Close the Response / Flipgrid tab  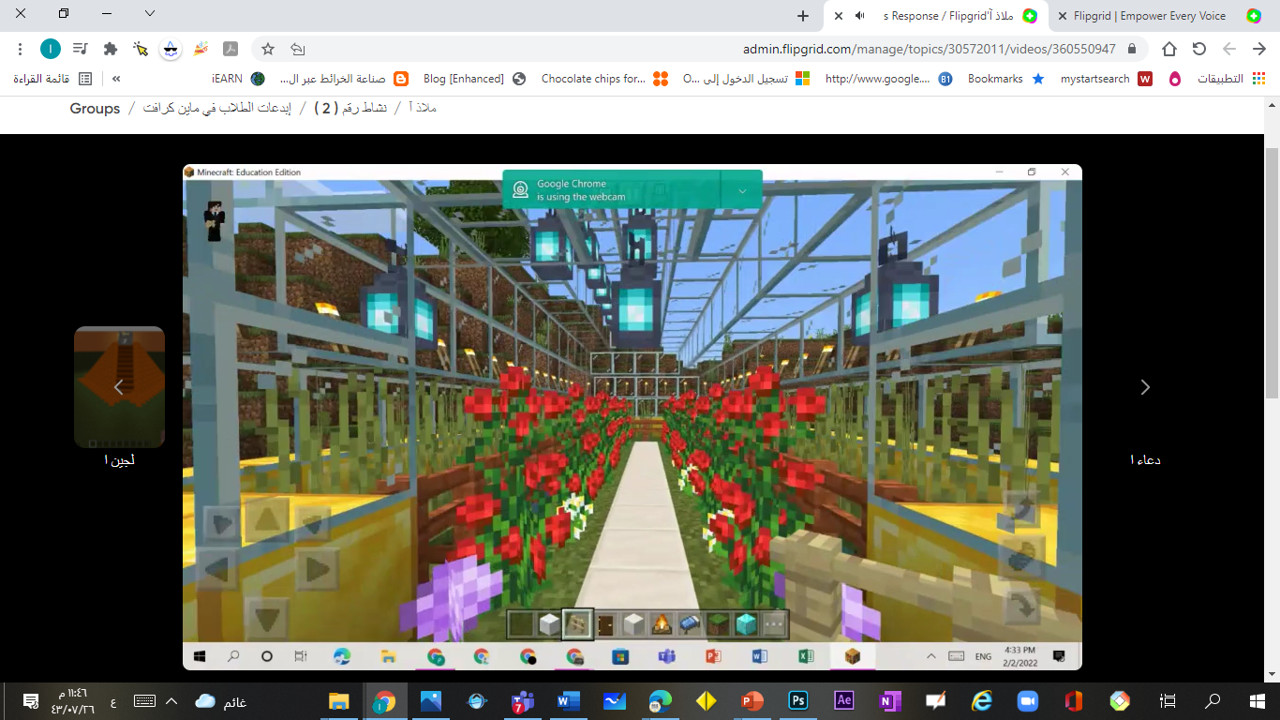coord(839,16)
